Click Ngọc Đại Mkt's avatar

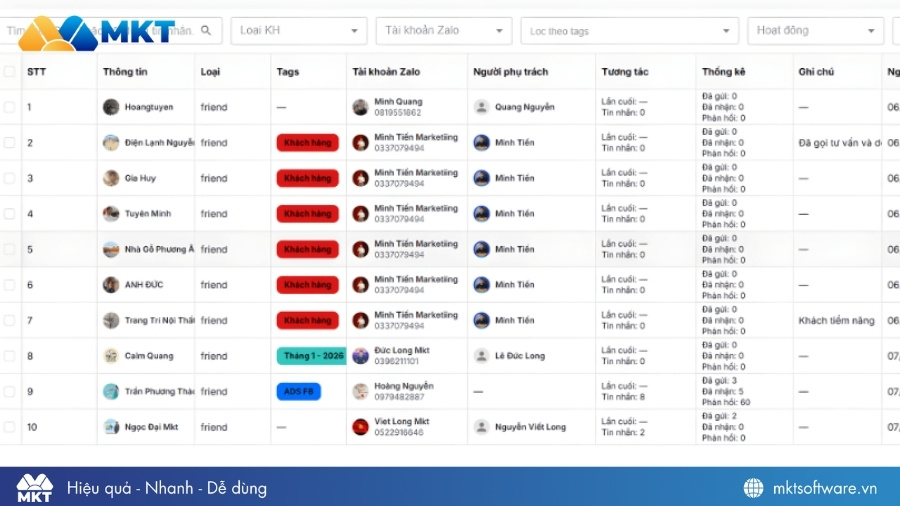[111, 427]
